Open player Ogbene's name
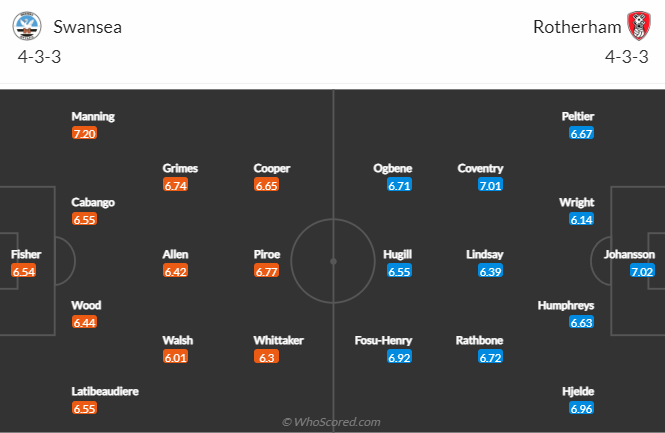This screenshot has width=665, height=433. [392, 169]
